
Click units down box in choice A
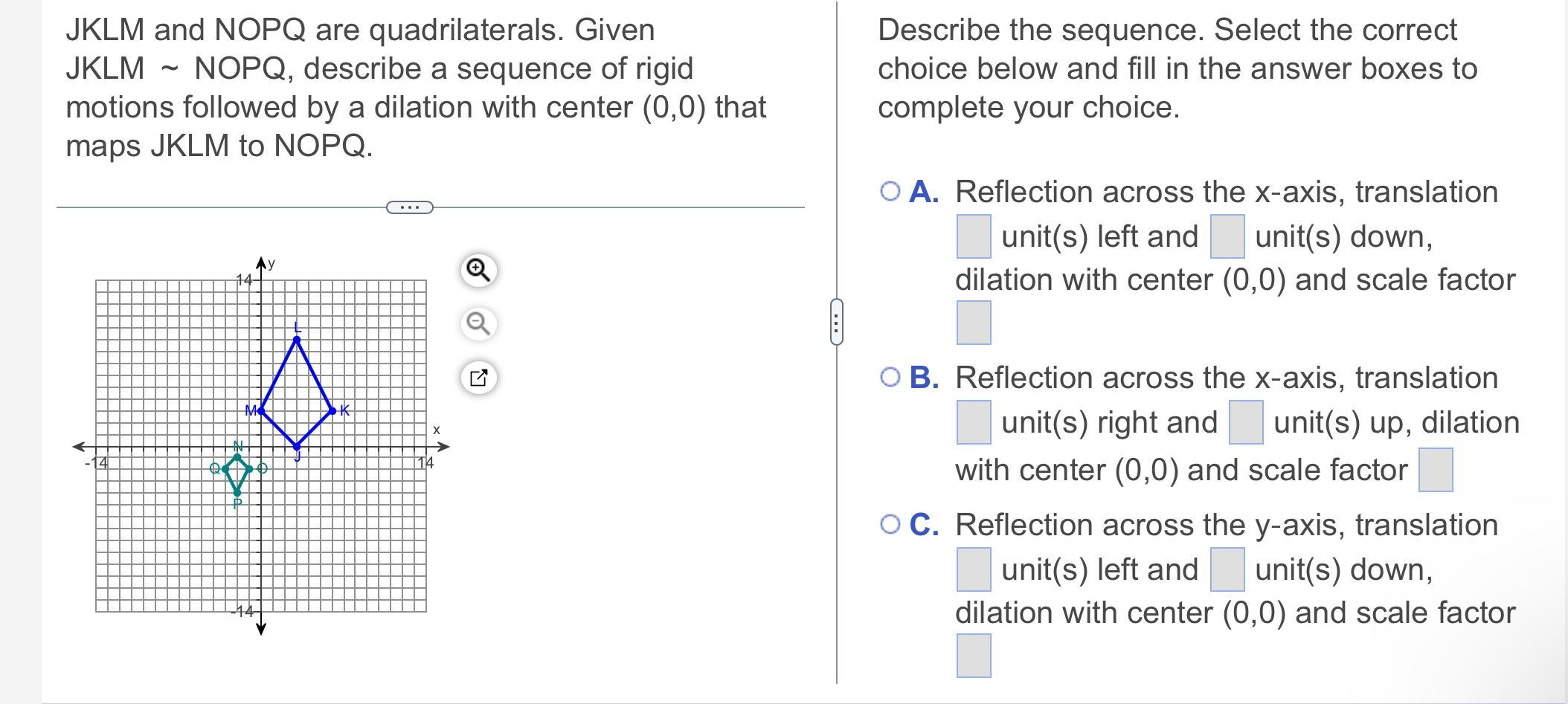point(1227,236)
